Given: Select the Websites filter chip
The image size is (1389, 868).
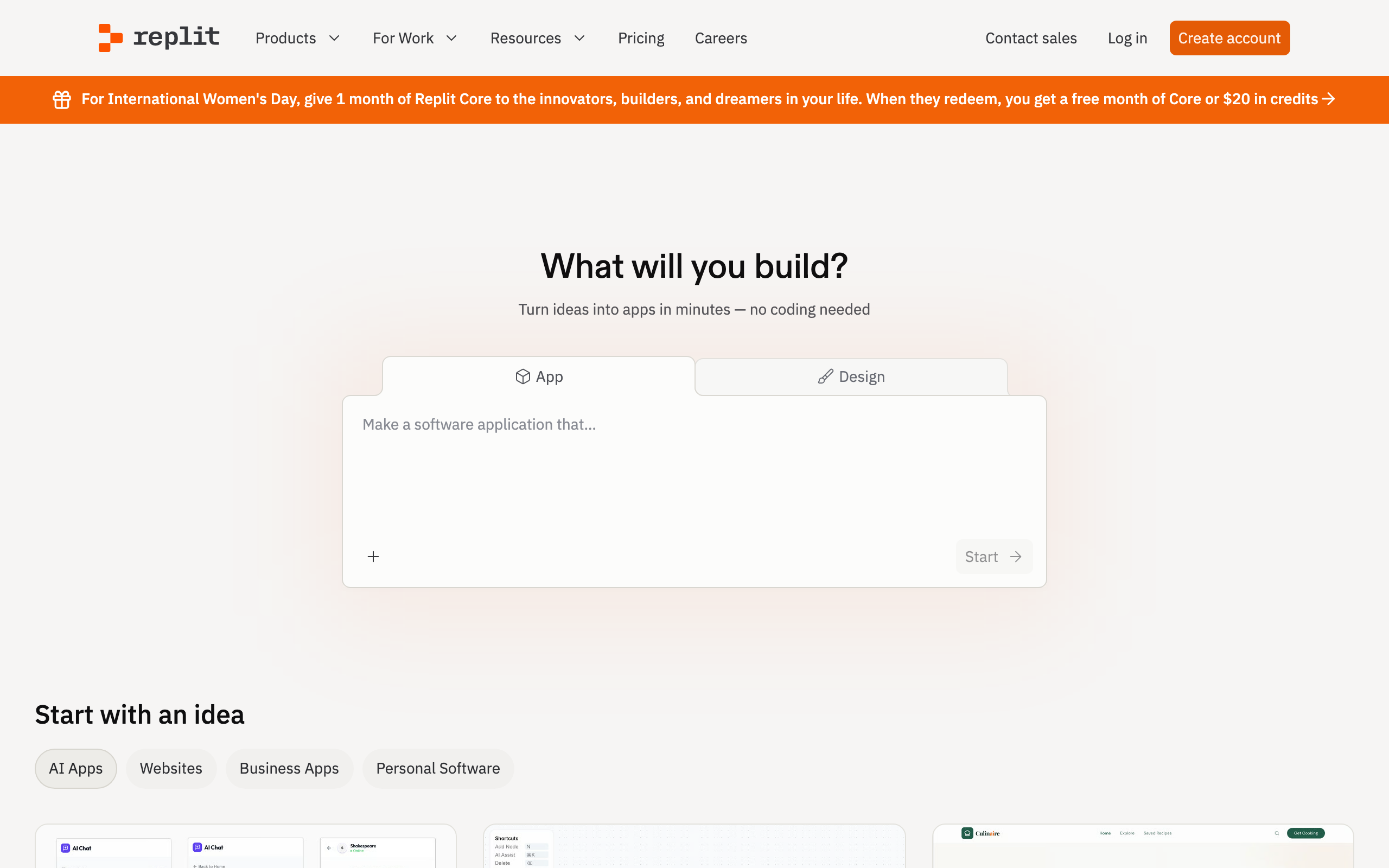Looking at the screenshot, I should [171, 768].
